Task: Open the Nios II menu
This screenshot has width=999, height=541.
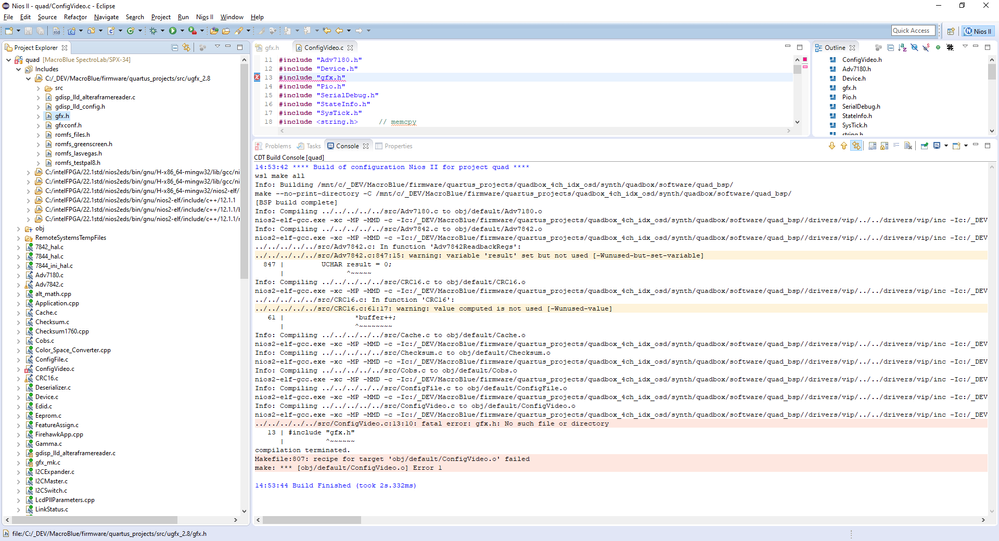Action: coord(204,17)
